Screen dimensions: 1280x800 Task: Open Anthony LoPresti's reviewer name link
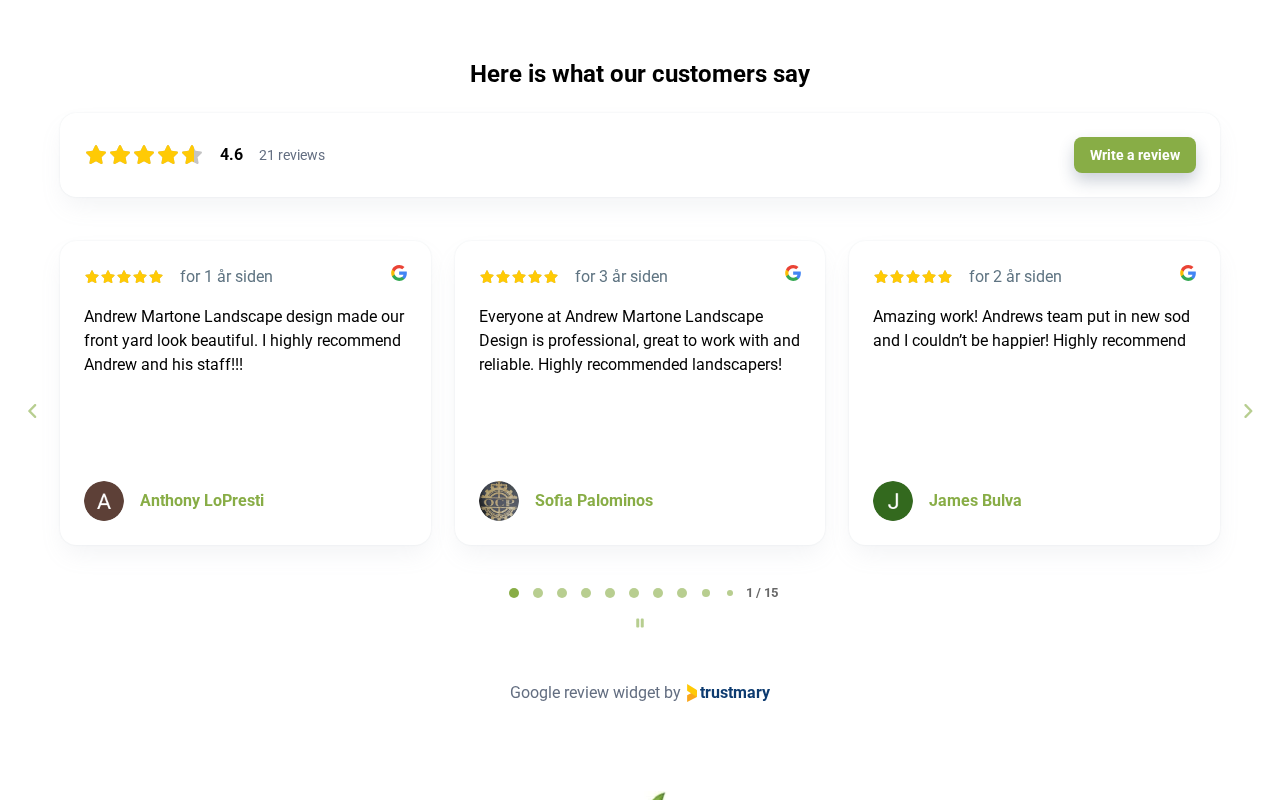[x=202, y=501]
